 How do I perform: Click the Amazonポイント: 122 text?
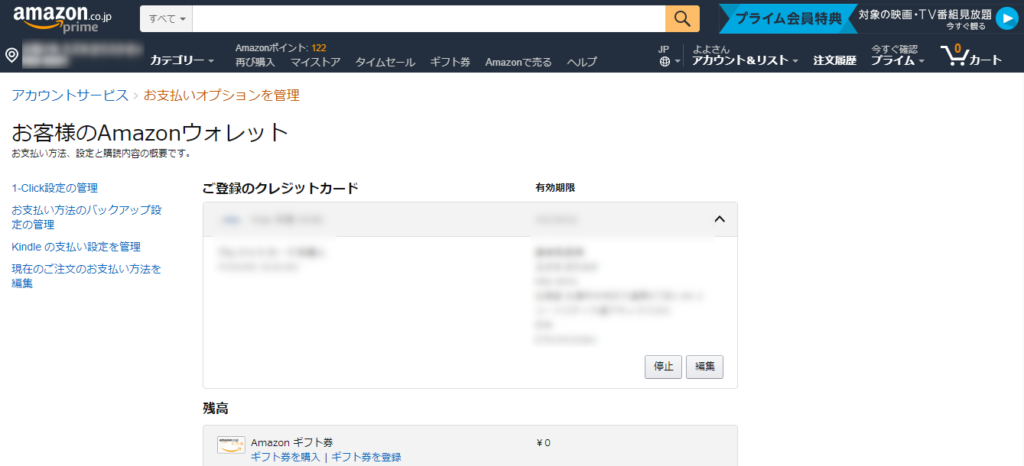[x=281, y=48]
